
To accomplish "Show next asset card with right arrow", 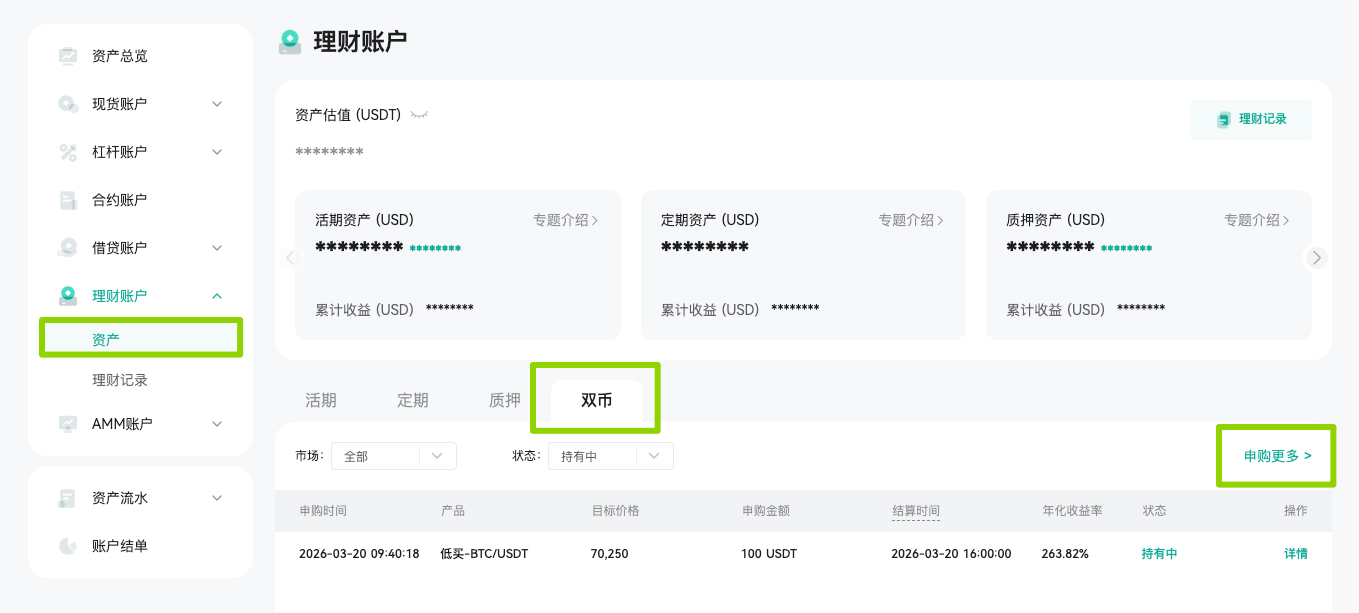I will click(1317, 258).
